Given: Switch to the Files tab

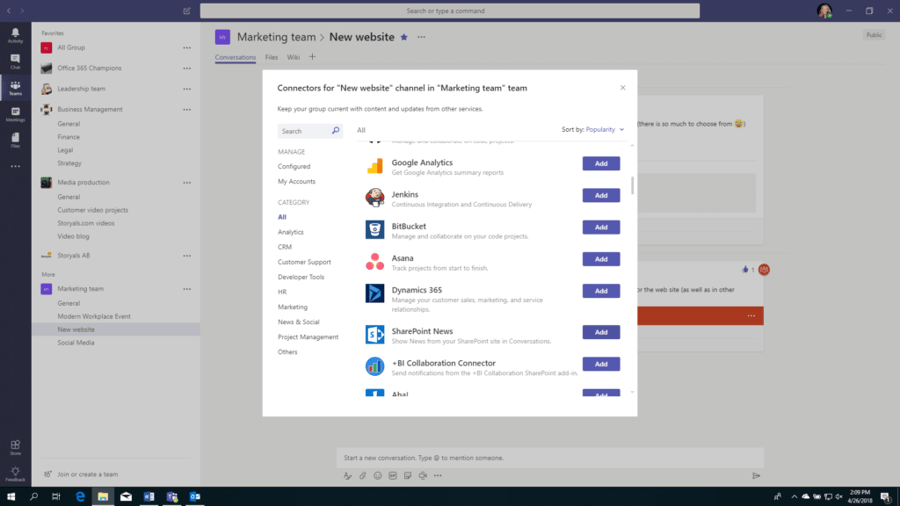Looking at the screenshot, I should [271, 57].
